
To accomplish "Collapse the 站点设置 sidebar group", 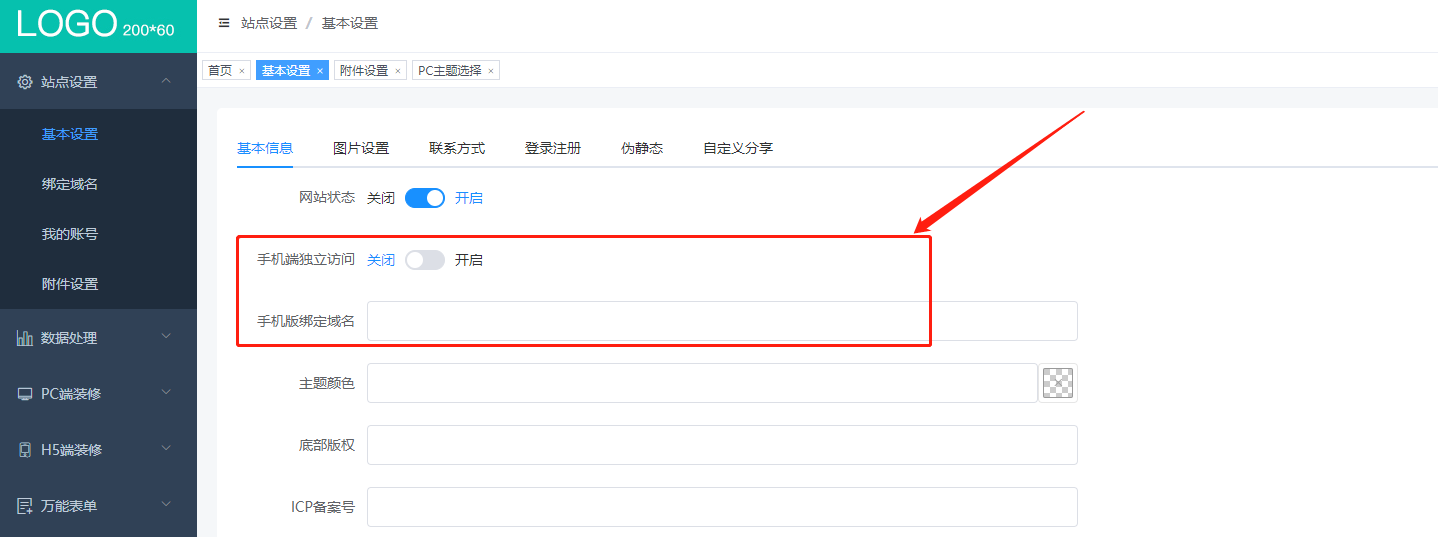I will pyautogui.click(x=166, y=81).
